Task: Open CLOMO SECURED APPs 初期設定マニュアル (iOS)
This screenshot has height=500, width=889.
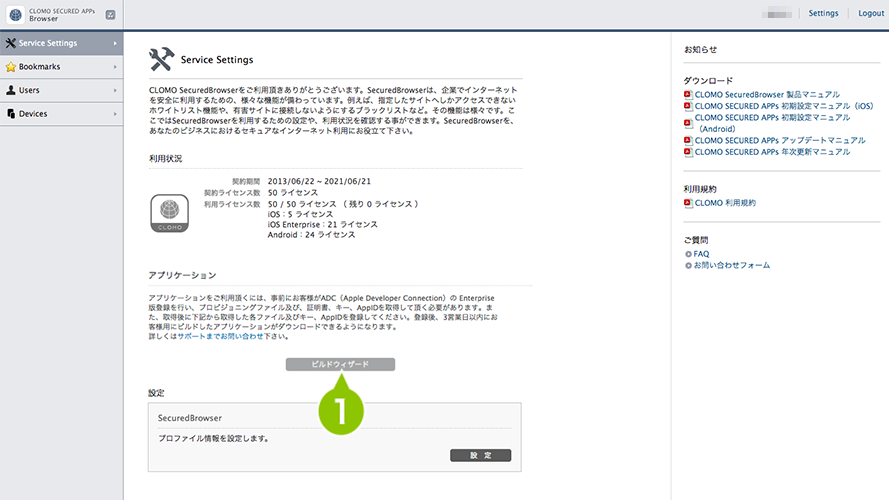Action: (x=784, y=106)
